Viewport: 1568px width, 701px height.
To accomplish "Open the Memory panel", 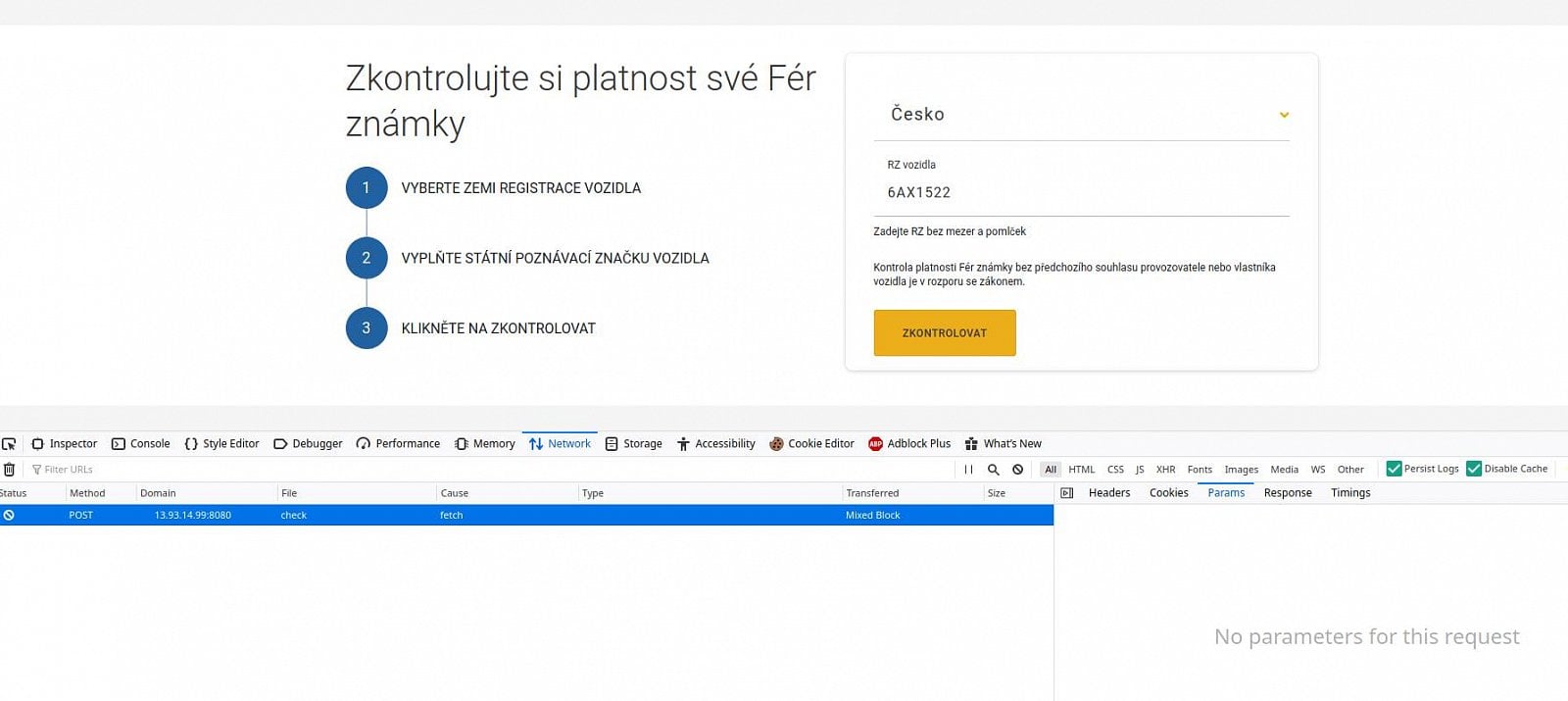I will (484, 444).
